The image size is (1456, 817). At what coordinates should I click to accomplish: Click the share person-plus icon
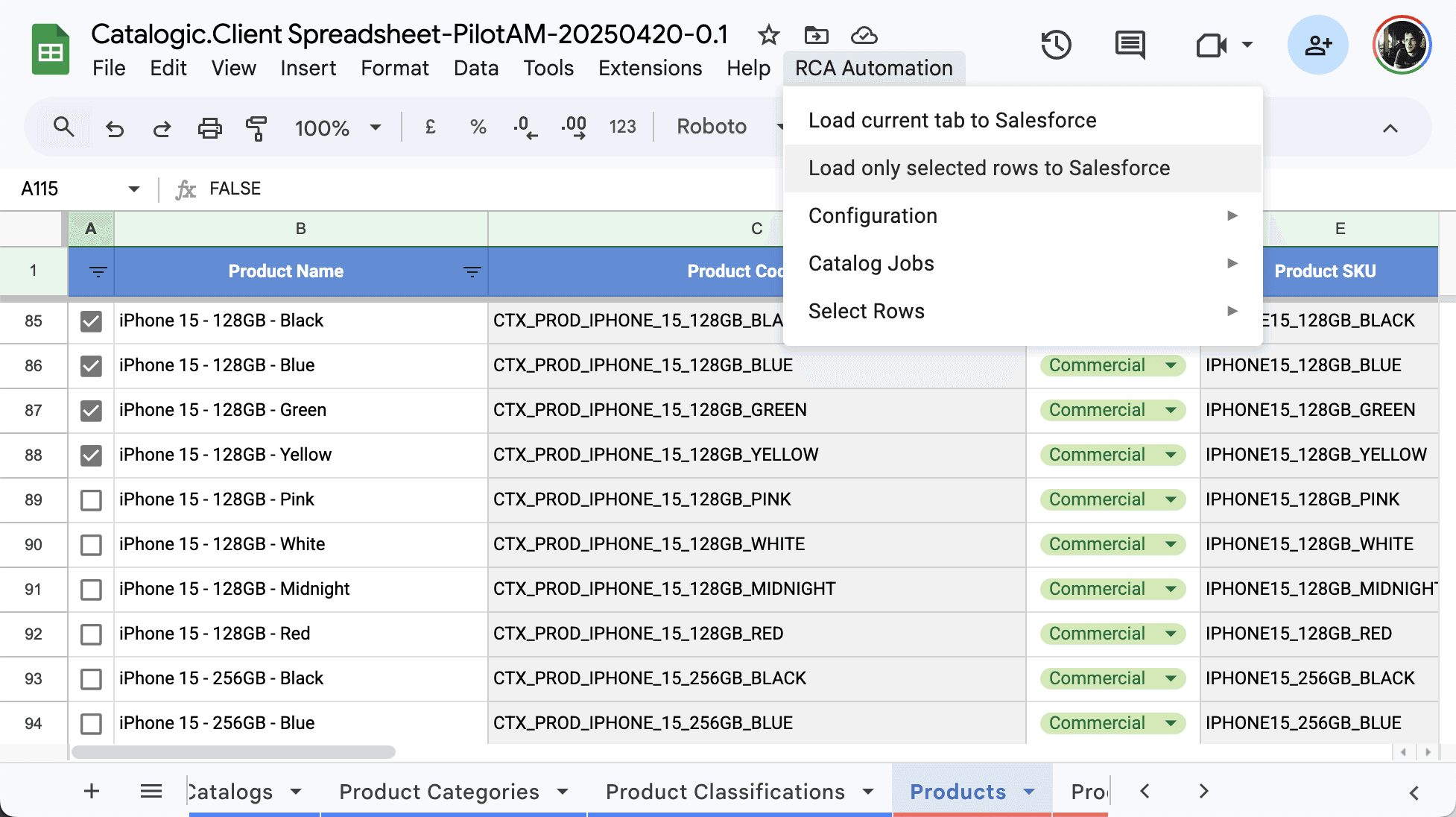1317,45
